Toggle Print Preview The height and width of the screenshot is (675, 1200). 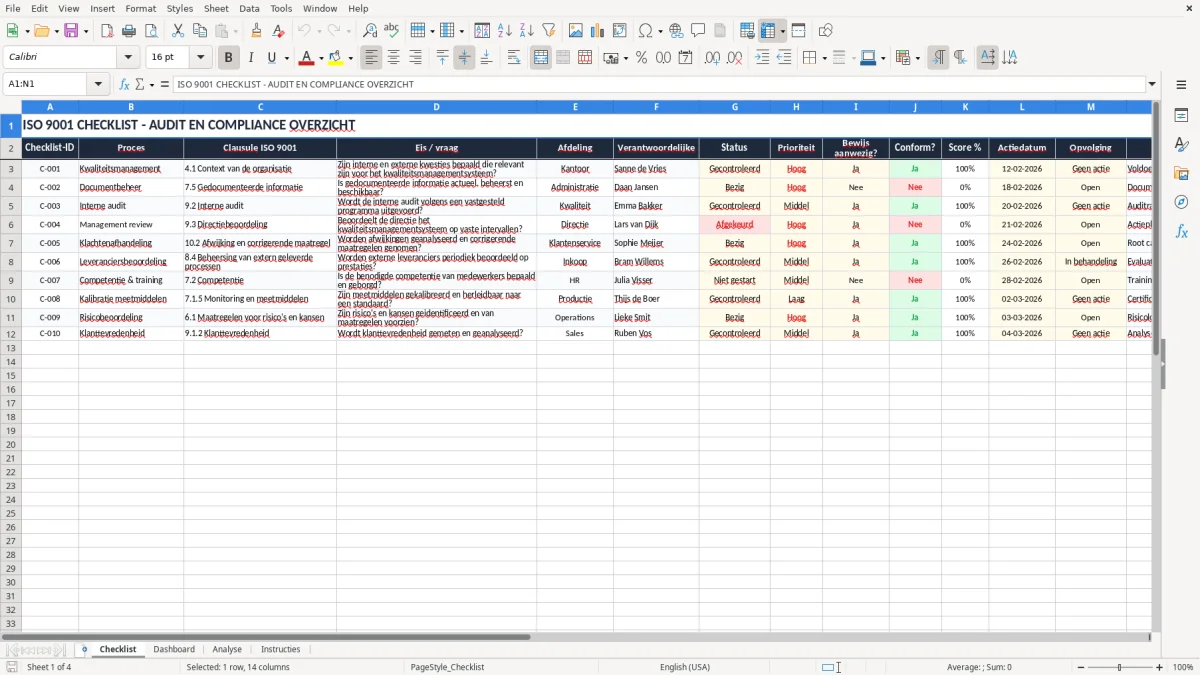[151, 31]
